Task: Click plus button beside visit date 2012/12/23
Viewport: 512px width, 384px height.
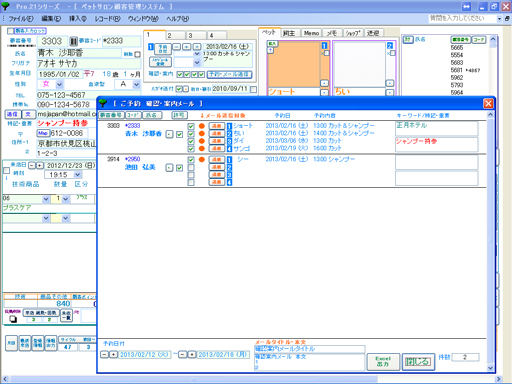Action: (40, 165)
